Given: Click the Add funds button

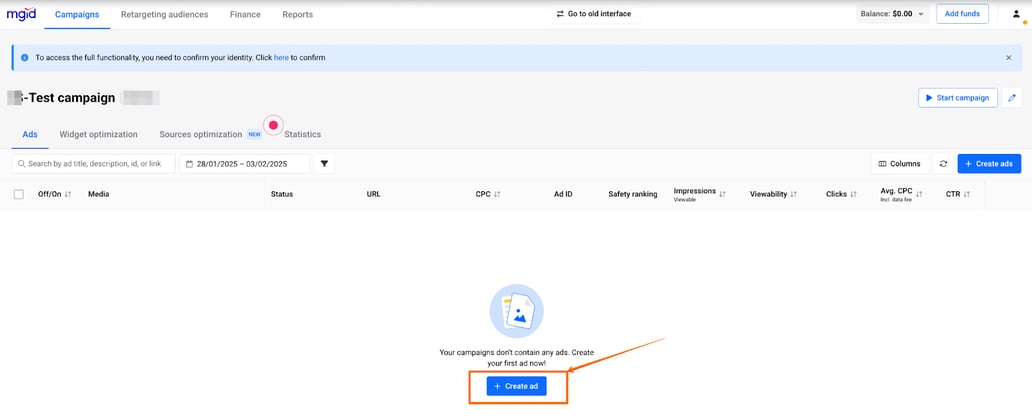Looking at the screenshot, I should [x=963, y=14].
